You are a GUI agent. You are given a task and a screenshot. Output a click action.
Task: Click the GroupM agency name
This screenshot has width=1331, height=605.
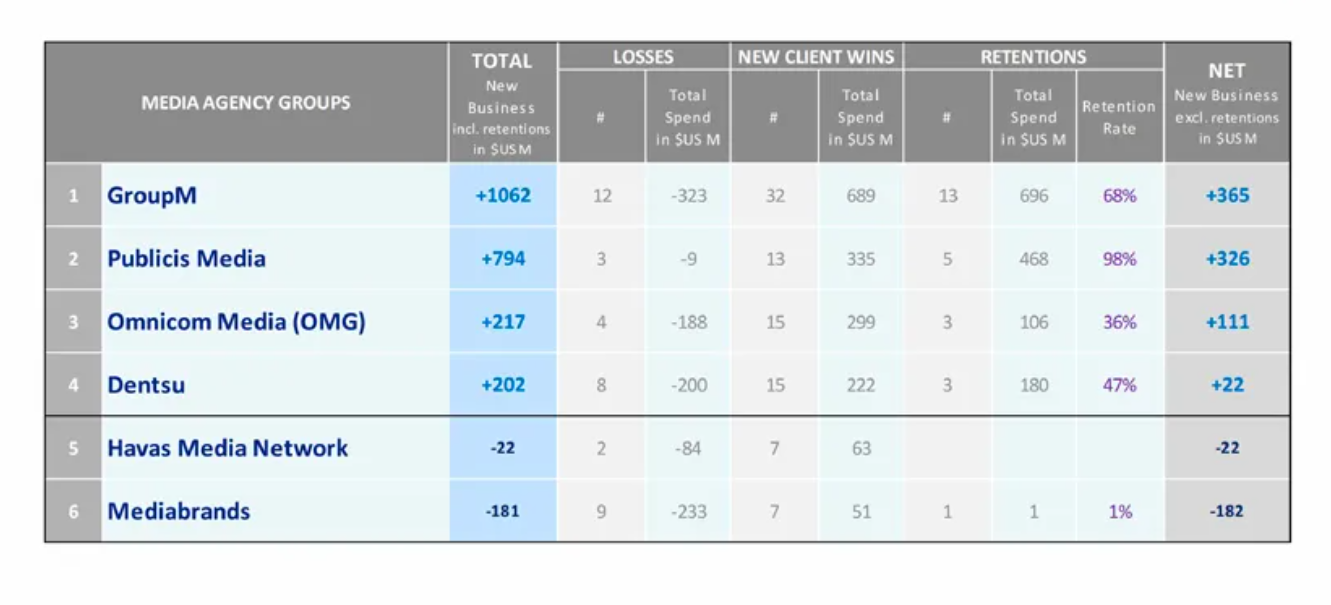152,195
